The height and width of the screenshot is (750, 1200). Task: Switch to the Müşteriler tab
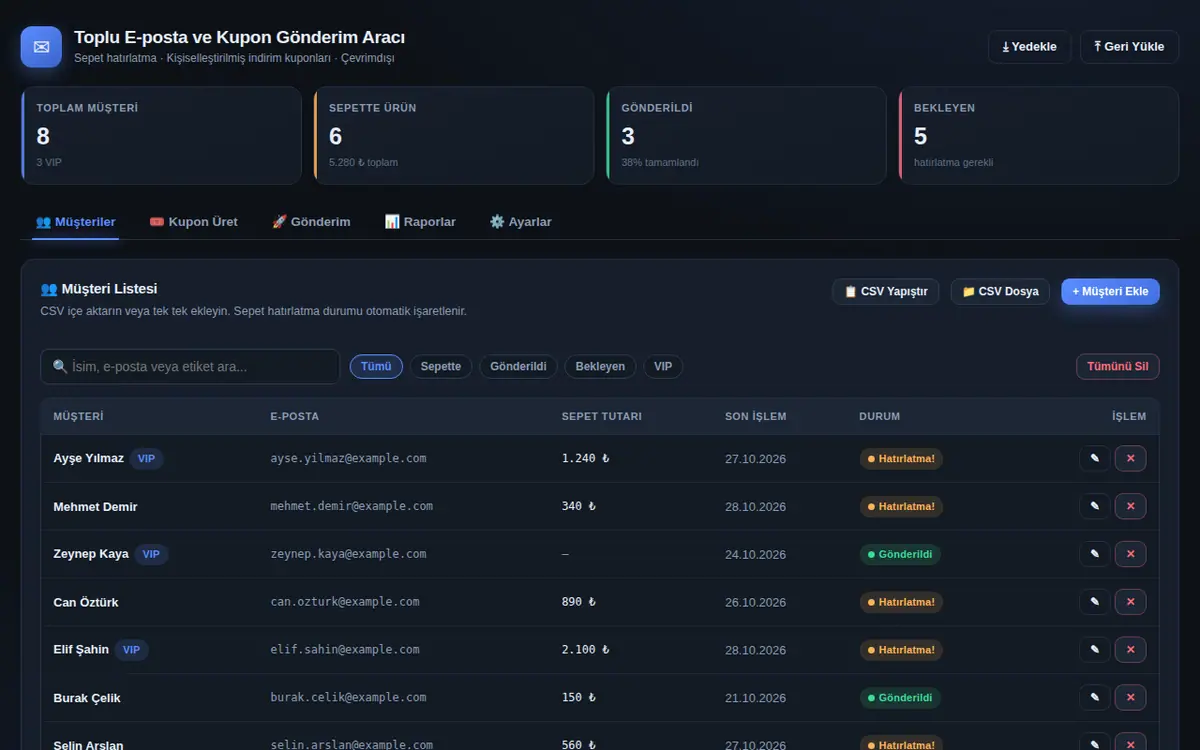click(x=75, y=222)
